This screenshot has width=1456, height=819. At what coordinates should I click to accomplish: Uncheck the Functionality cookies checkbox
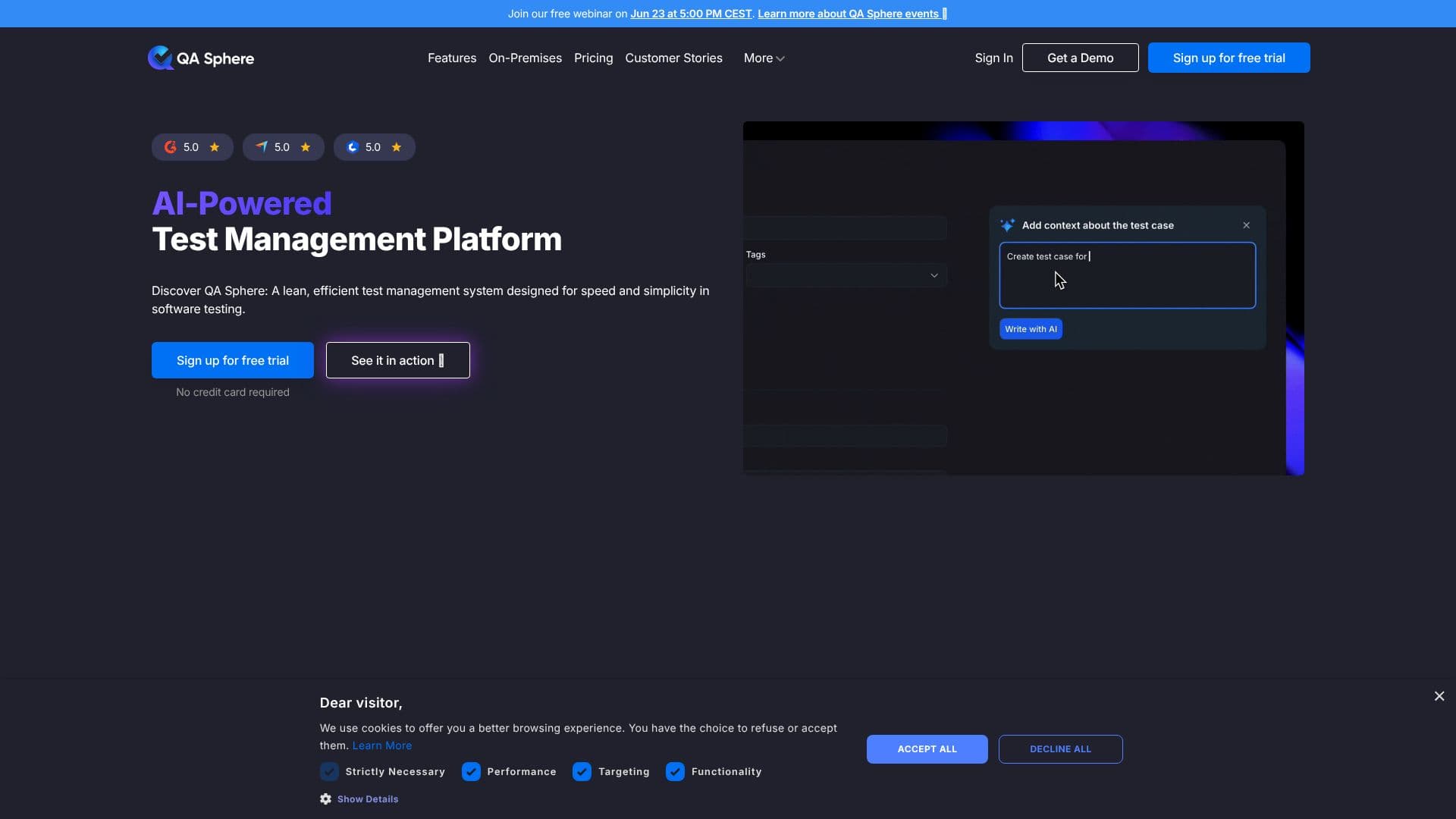675,772
